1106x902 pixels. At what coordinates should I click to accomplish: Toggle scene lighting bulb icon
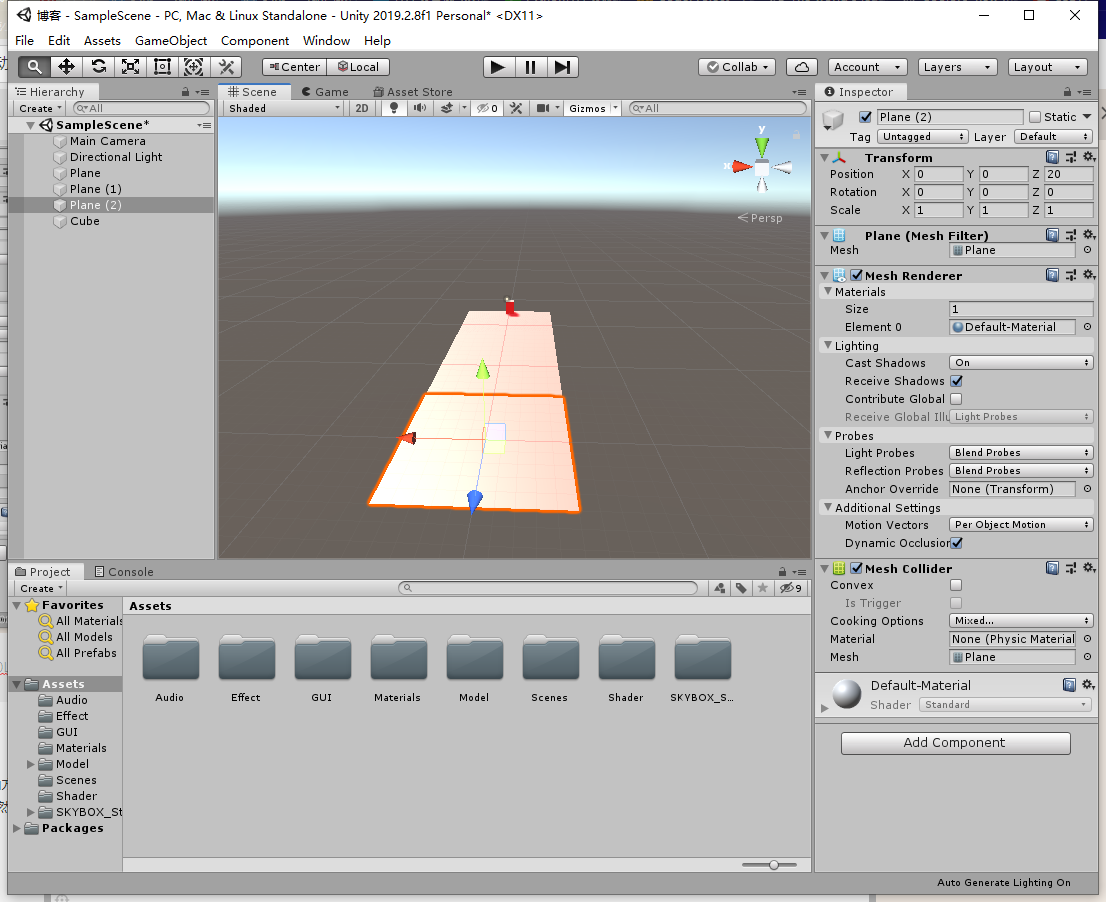[394, 108]
